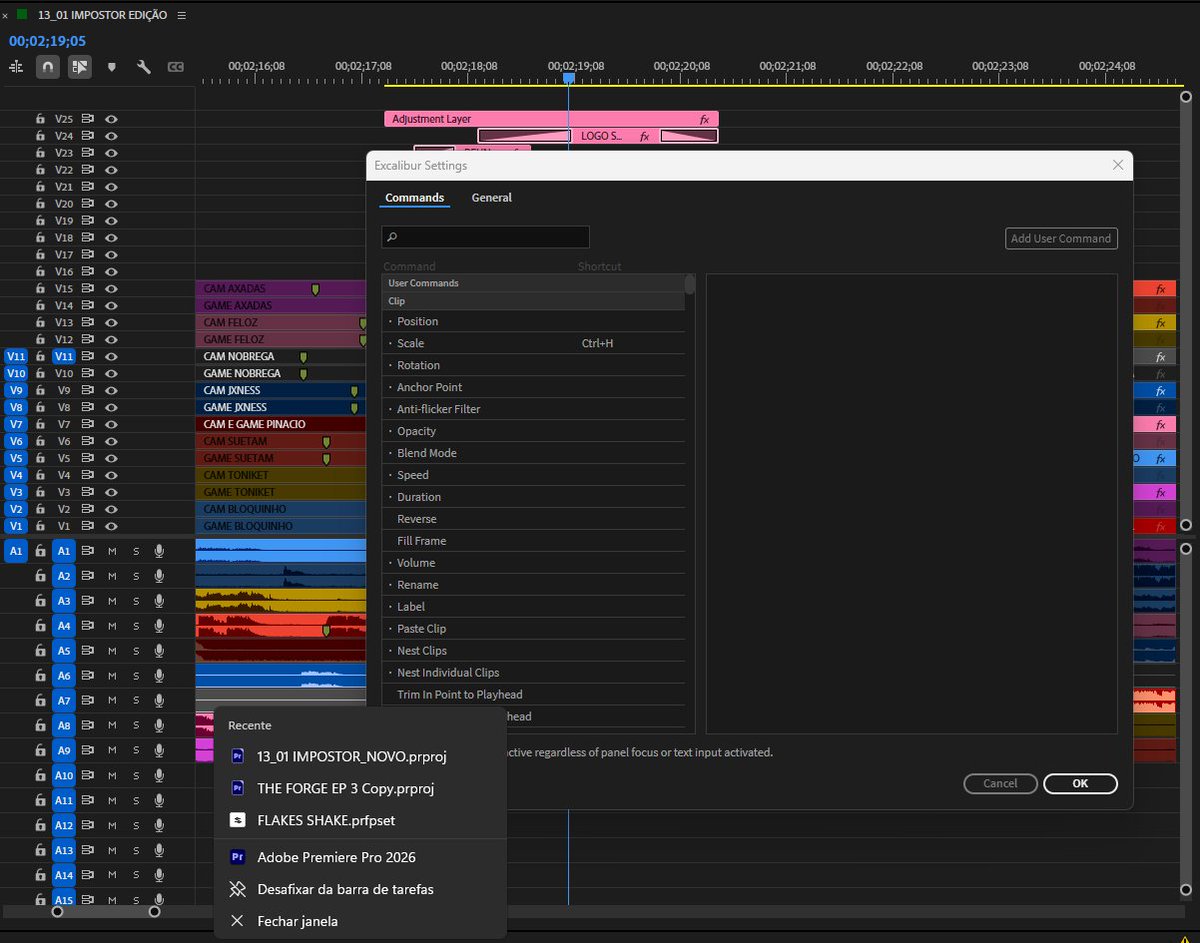Open caption track options CC icon

pyautogui.click(x=175, y=67)
